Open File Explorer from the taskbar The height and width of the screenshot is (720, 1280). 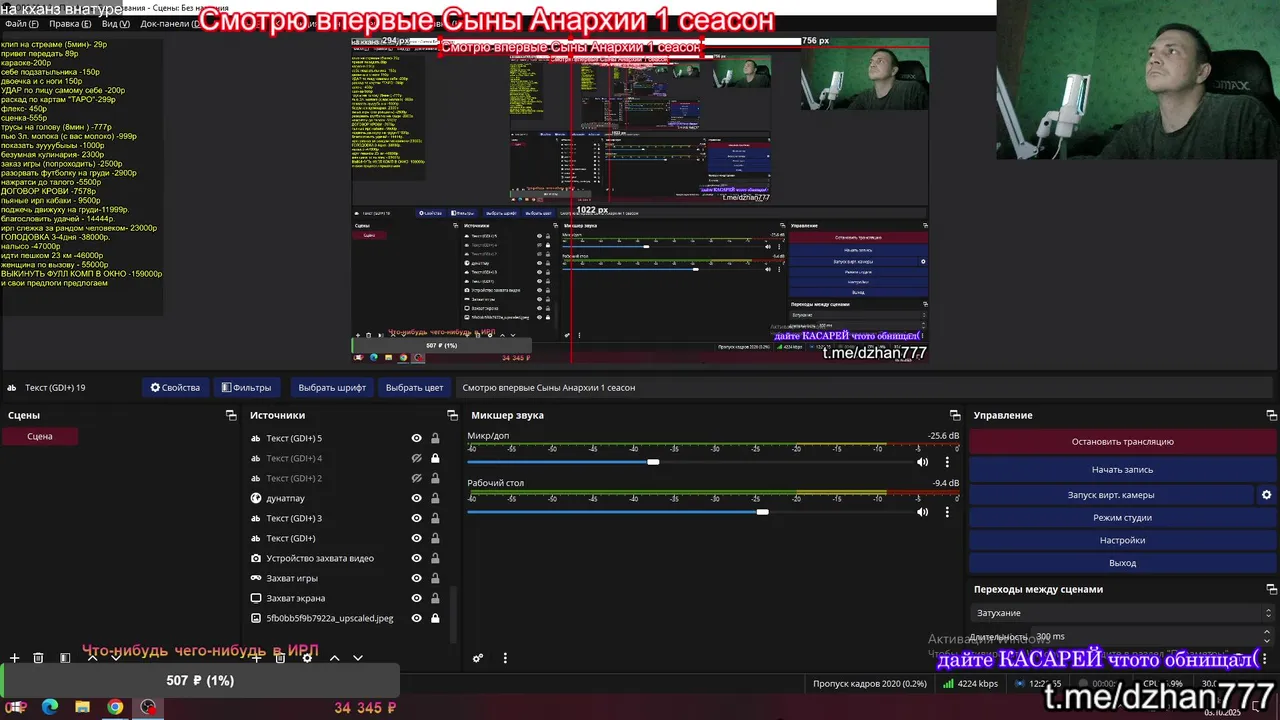(82, 707)
